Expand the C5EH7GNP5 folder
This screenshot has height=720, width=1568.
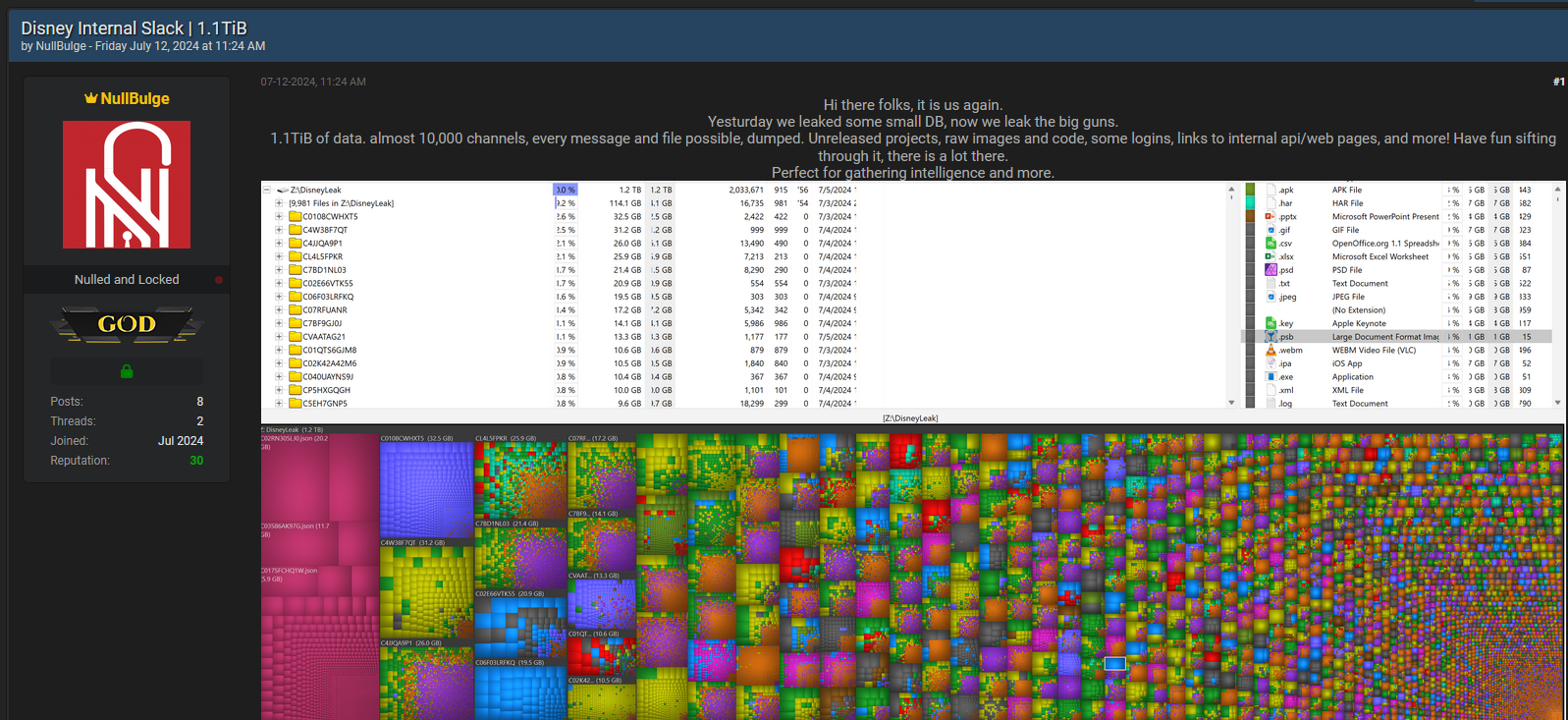pyautogui.click(x=279, y=403)
